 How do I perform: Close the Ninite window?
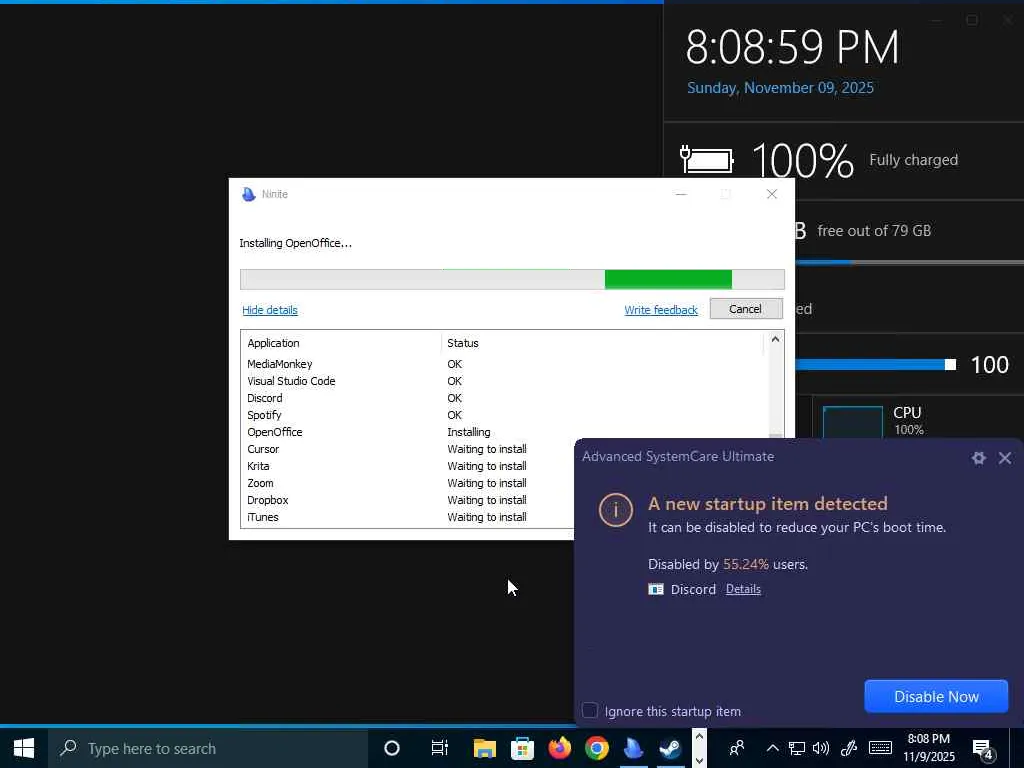tap(772, 194)
